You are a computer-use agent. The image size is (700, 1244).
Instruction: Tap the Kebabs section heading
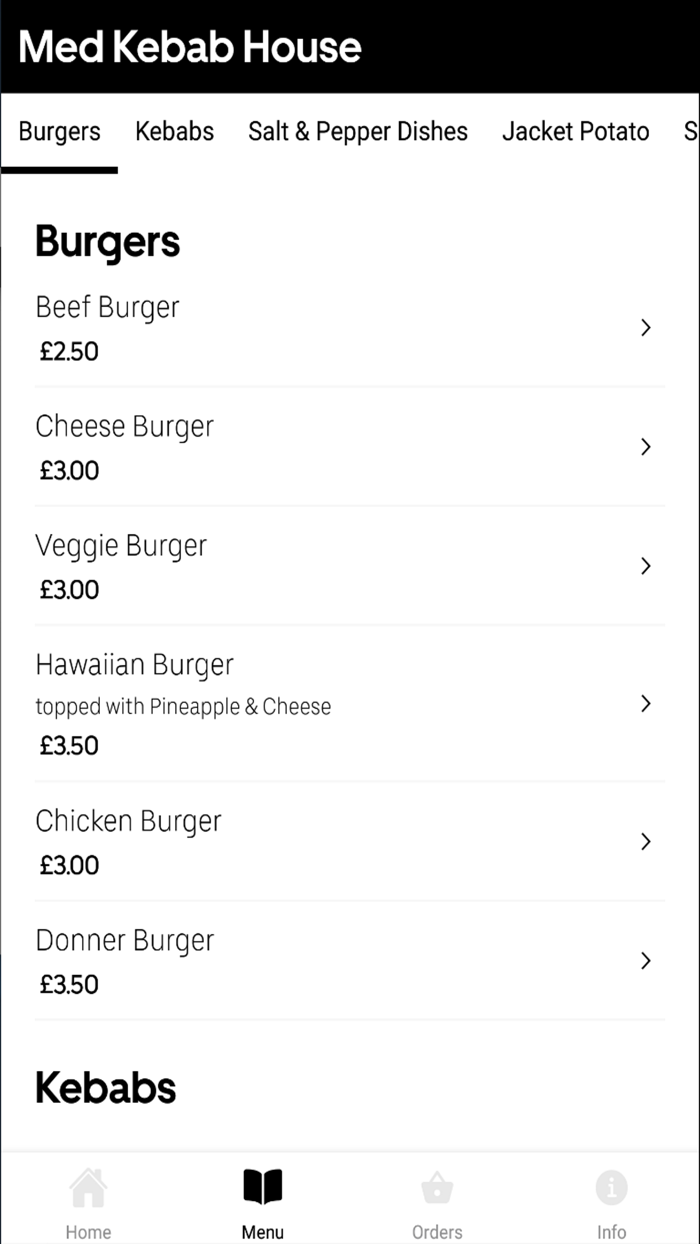tap(105, 1087)
